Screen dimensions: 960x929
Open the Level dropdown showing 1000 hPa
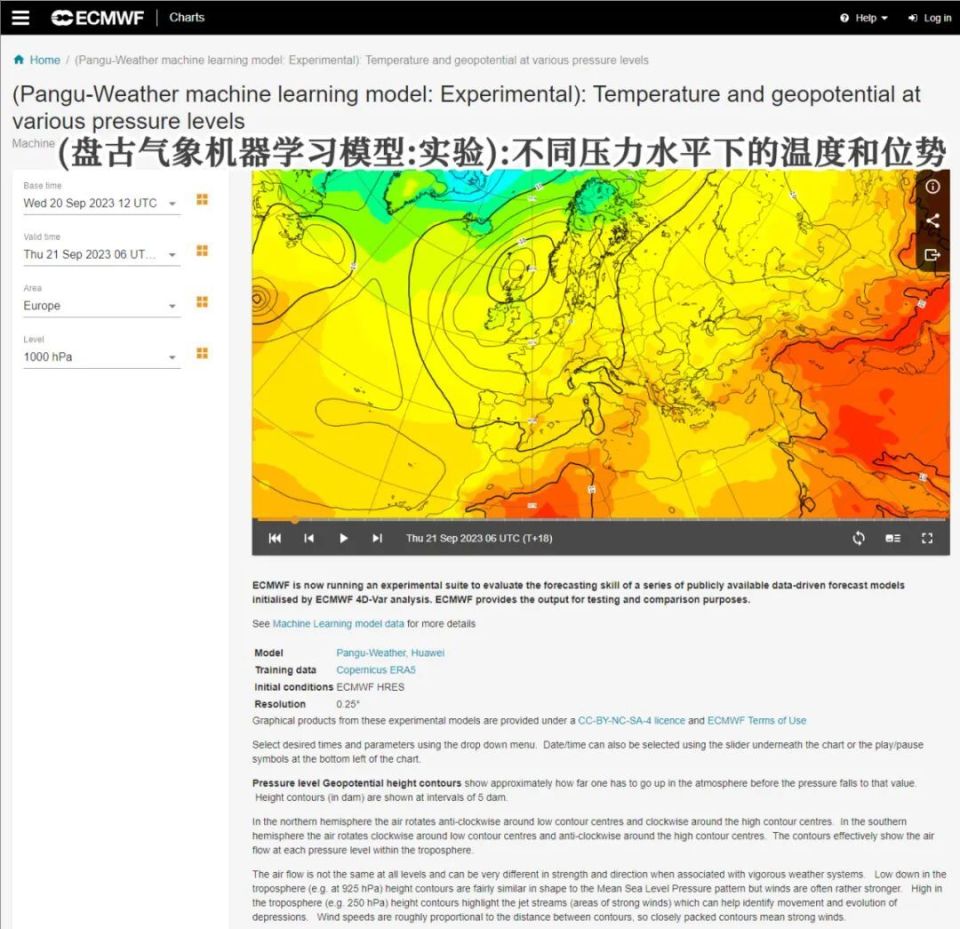pos(100,357)
